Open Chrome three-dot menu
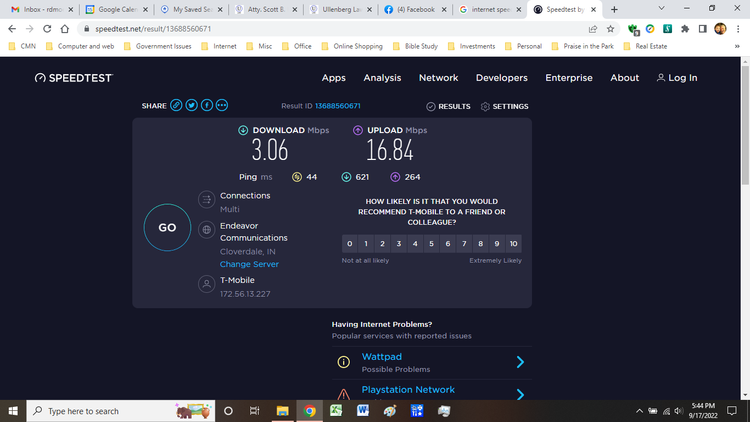 (x=738, y=29)
